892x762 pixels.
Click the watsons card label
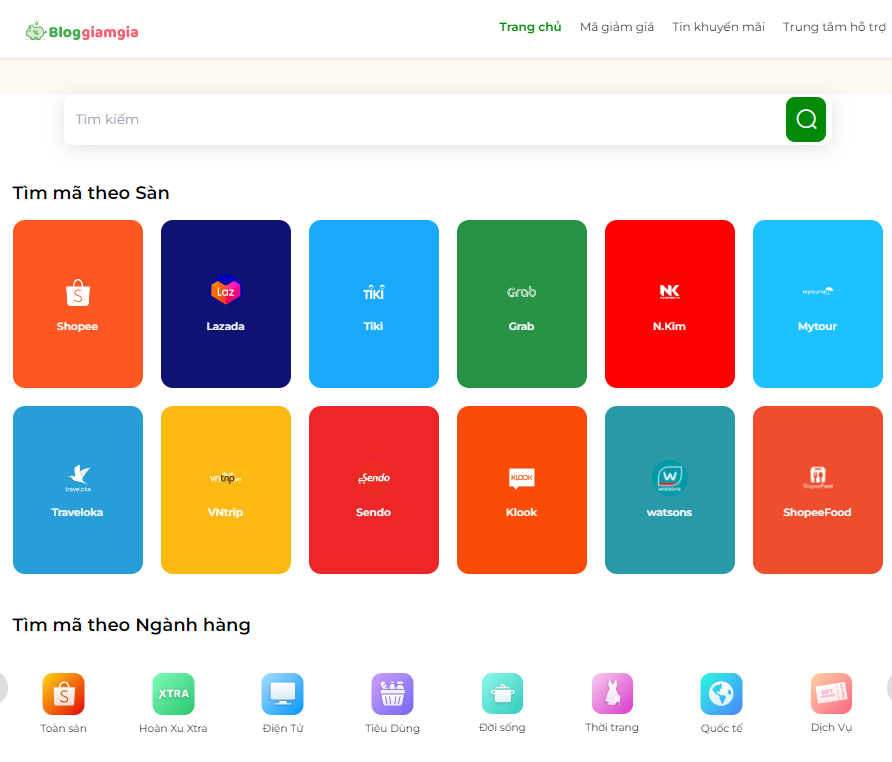(x=669, y=512)
